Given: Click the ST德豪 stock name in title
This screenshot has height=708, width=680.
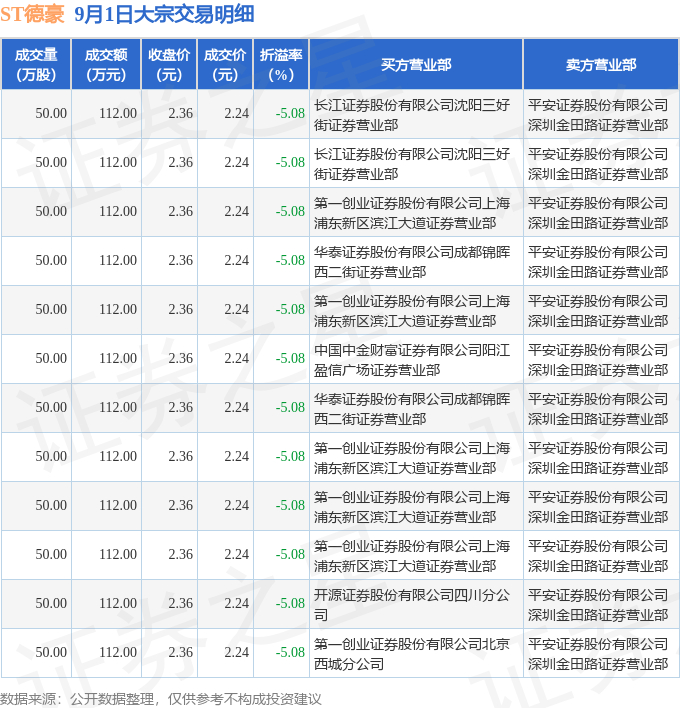Looking at the screenshot, I should pos(33,14).
